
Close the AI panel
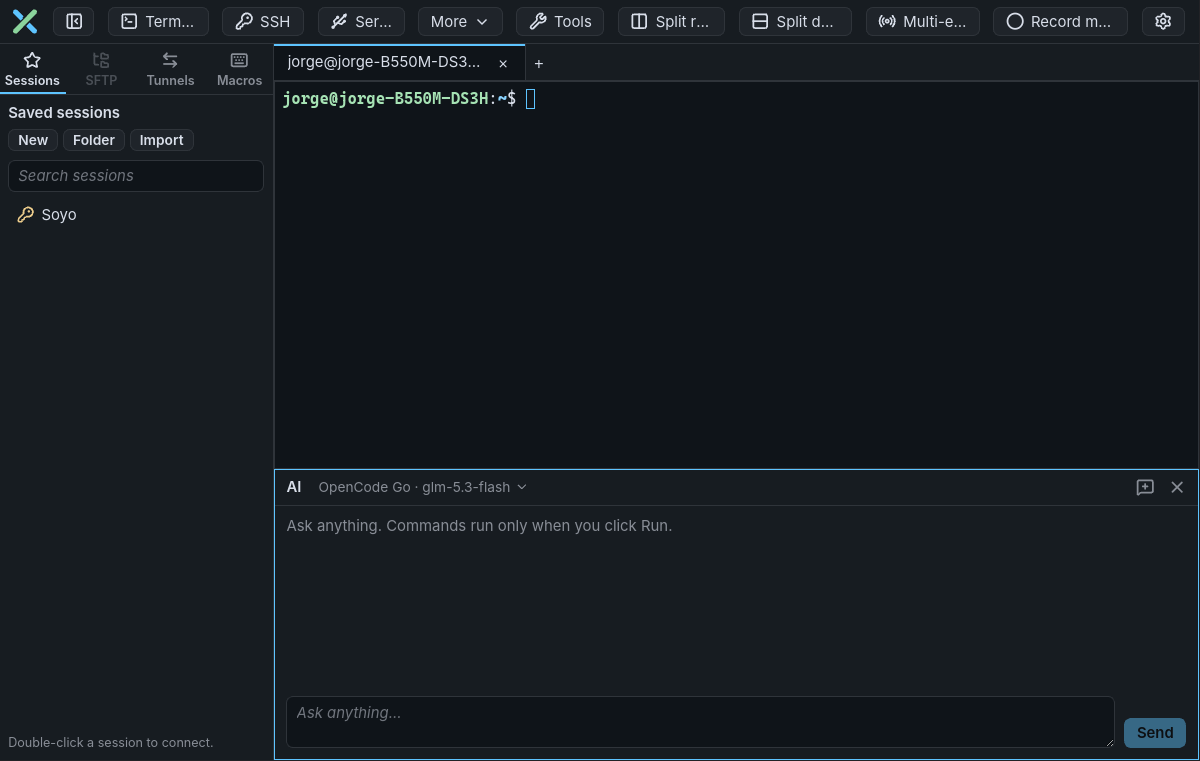pyautogui.click(x=1177, y=487)
